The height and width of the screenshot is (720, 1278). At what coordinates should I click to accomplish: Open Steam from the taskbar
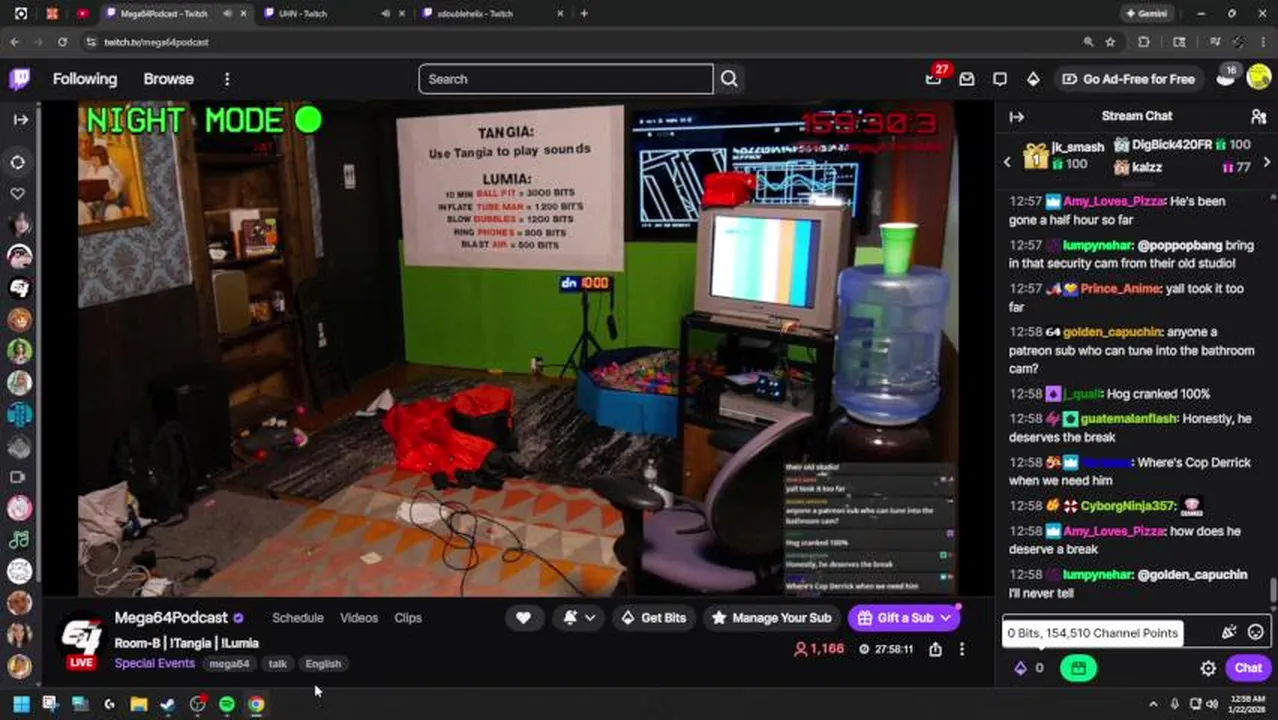(x=167, y=705)
